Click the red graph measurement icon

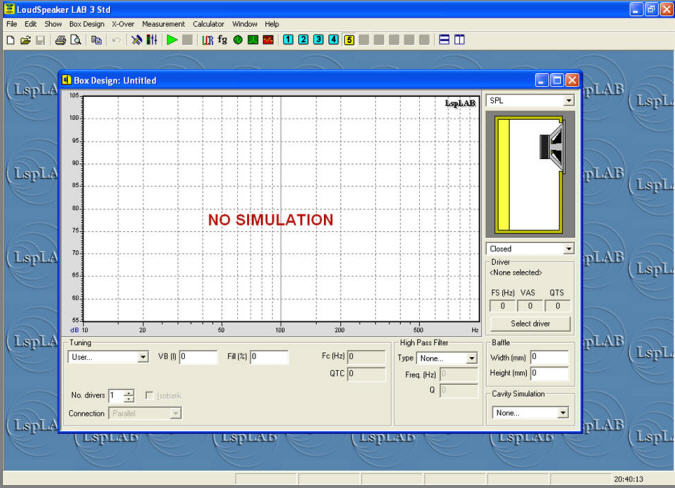coord(268,40)
